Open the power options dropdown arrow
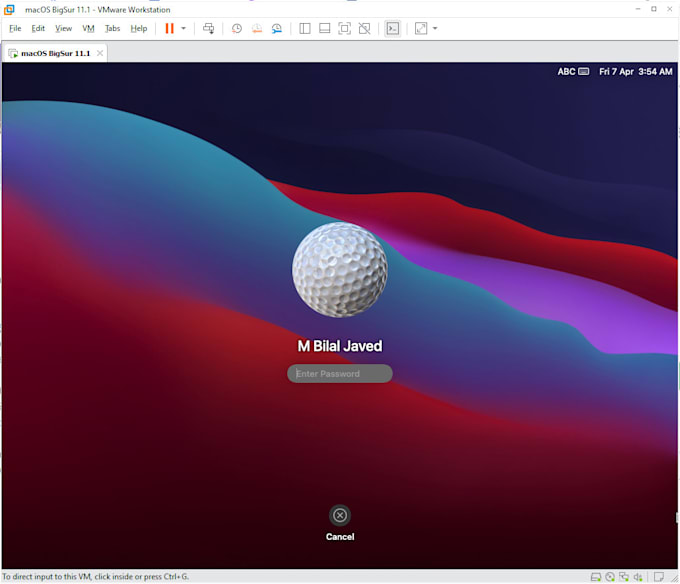The width and height of the screenshot is (680, 584). 183,29
